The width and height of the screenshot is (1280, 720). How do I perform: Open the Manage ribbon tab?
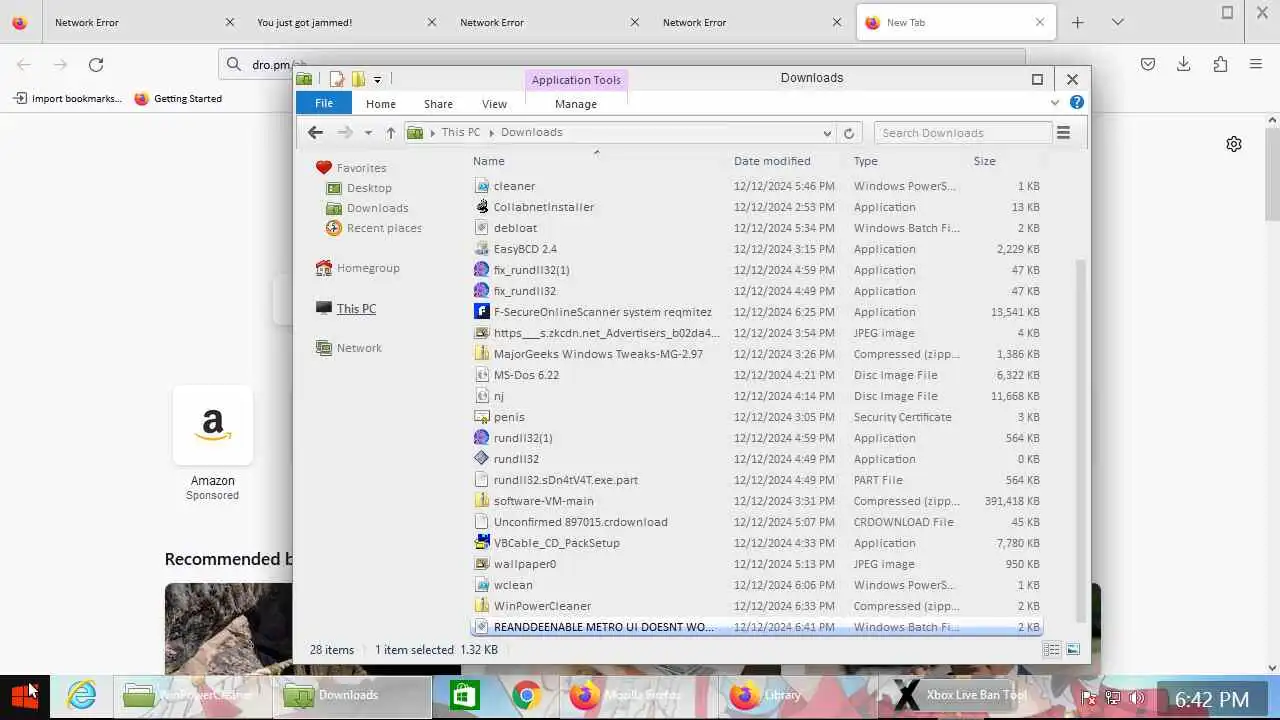576,104
